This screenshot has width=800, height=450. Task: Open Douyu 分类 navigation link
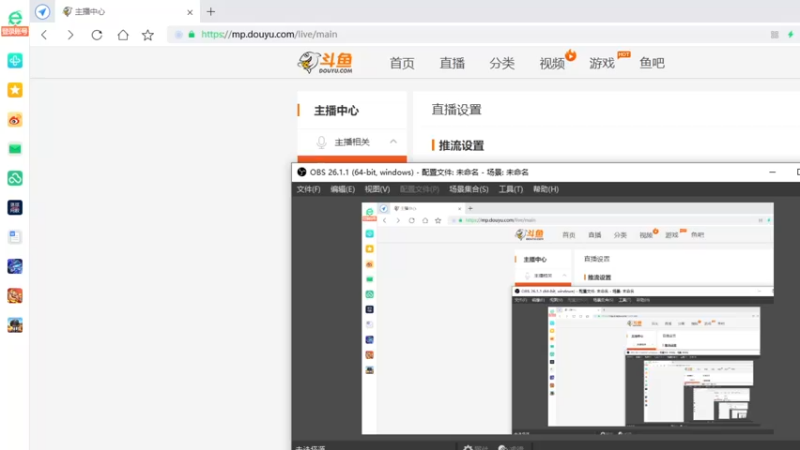(x=502, y=63)
